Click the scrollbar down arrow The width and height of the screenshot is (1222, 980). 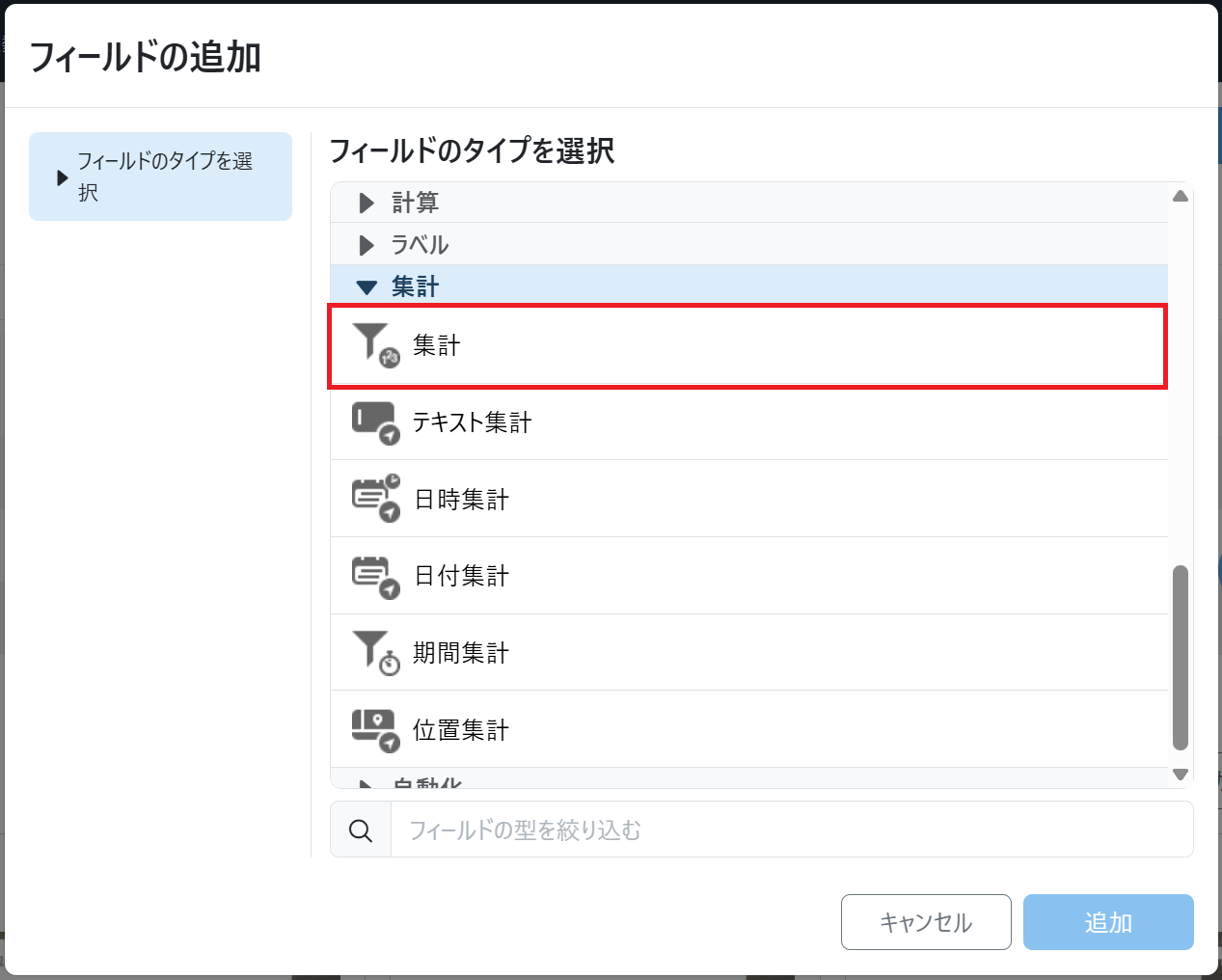point(1180,775)
